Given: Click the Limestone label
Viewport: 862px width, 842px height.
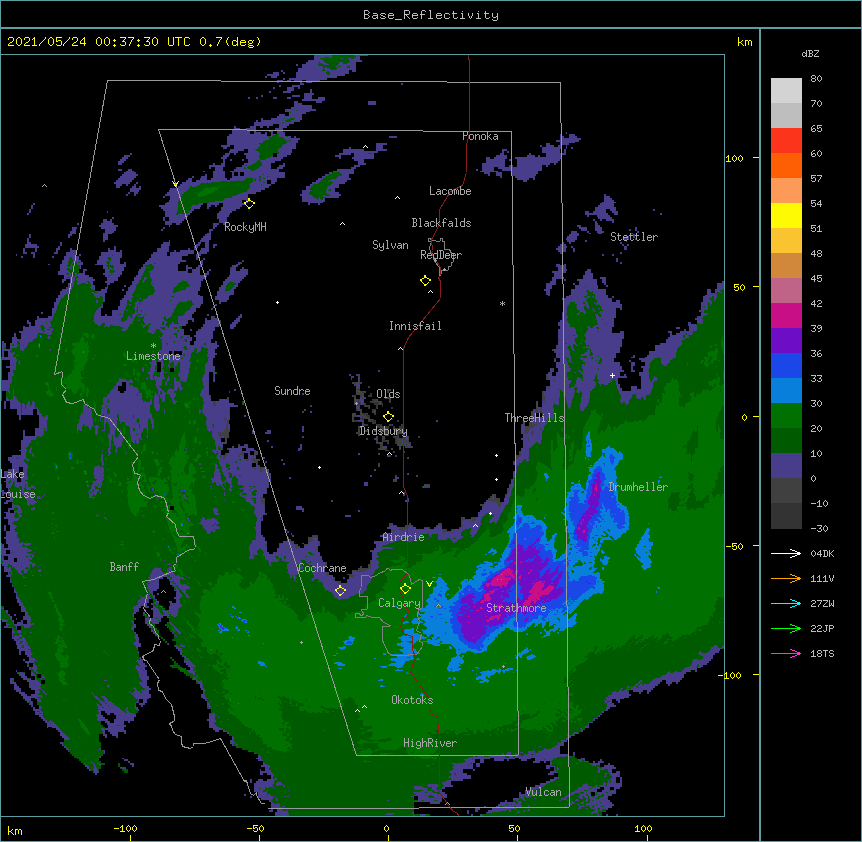Looking at the screenshot, I should pos(153,356).
